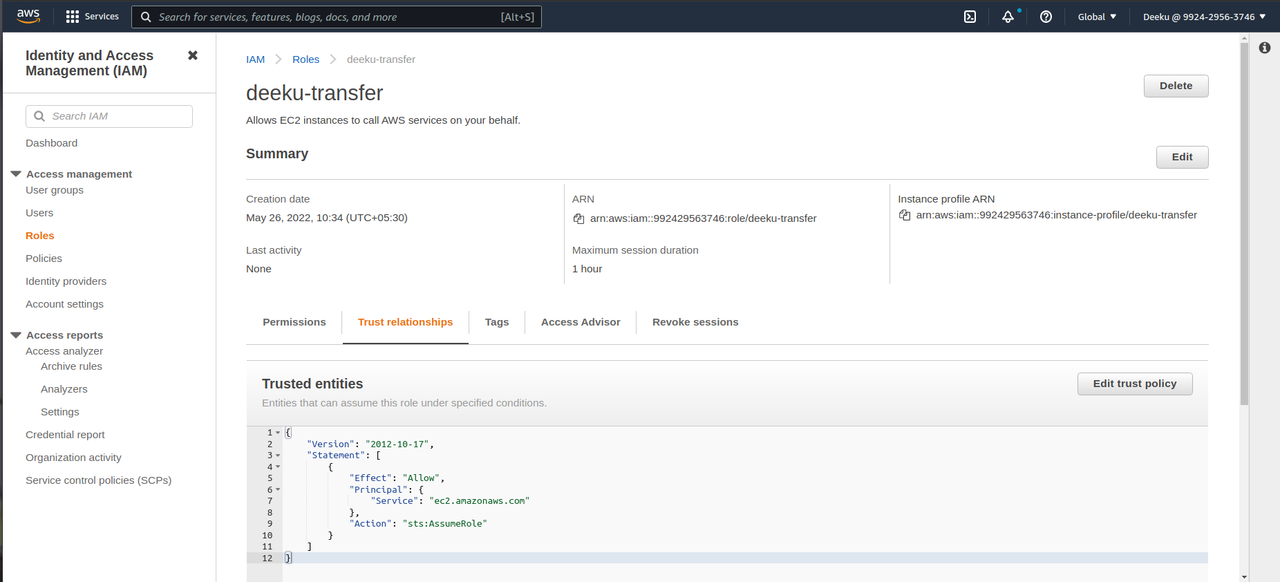The width and height of the screenshot is (1280, 582).
Task: Open Archive rules in the sidebar
Action: point(71,366)
